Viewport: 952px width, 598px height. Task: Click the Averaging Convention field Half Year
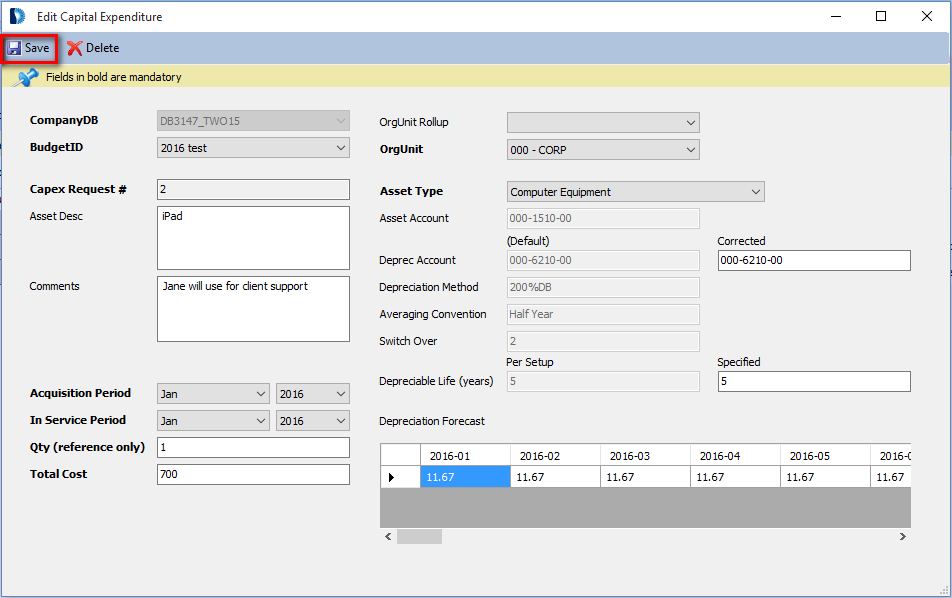point(603,314)
